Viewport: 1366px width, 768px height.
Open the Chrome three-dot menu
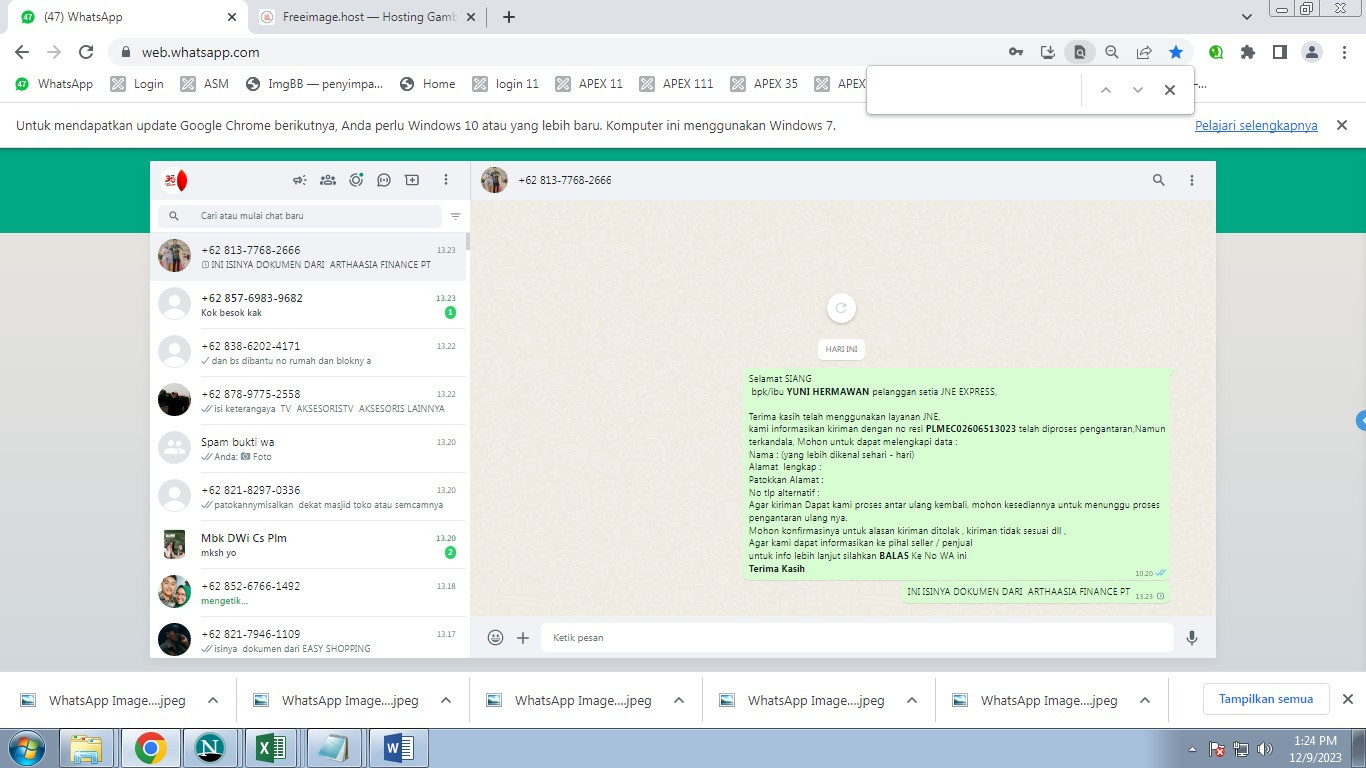1344,52
